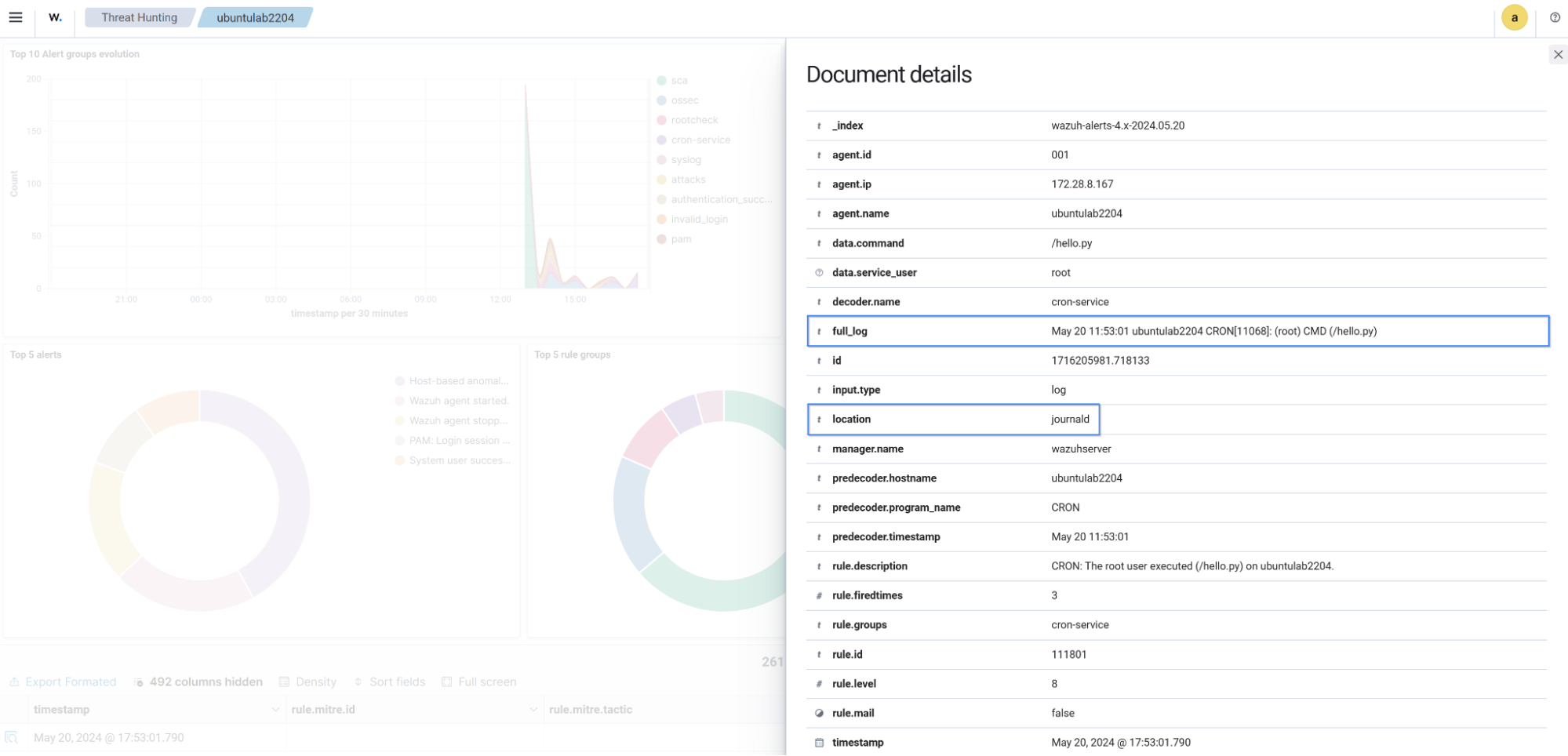Open the 492 columns hidden picker
1568x756 pixels.
point(199,681)
